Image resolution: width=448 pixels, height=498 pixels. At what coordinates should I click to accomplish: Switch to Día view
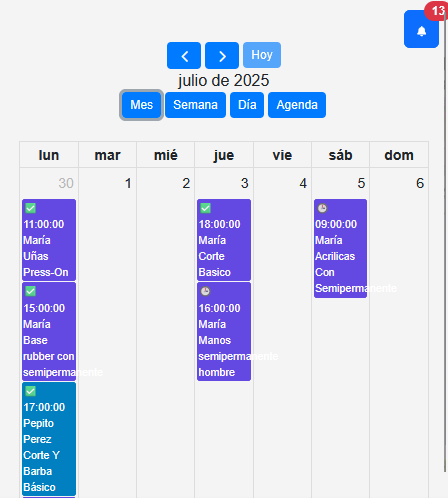tap(247, 105)
